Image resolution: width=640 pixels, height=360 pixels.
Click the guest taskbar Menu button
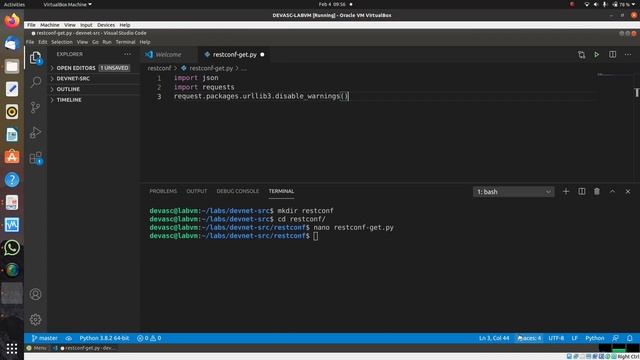[36, 348]
